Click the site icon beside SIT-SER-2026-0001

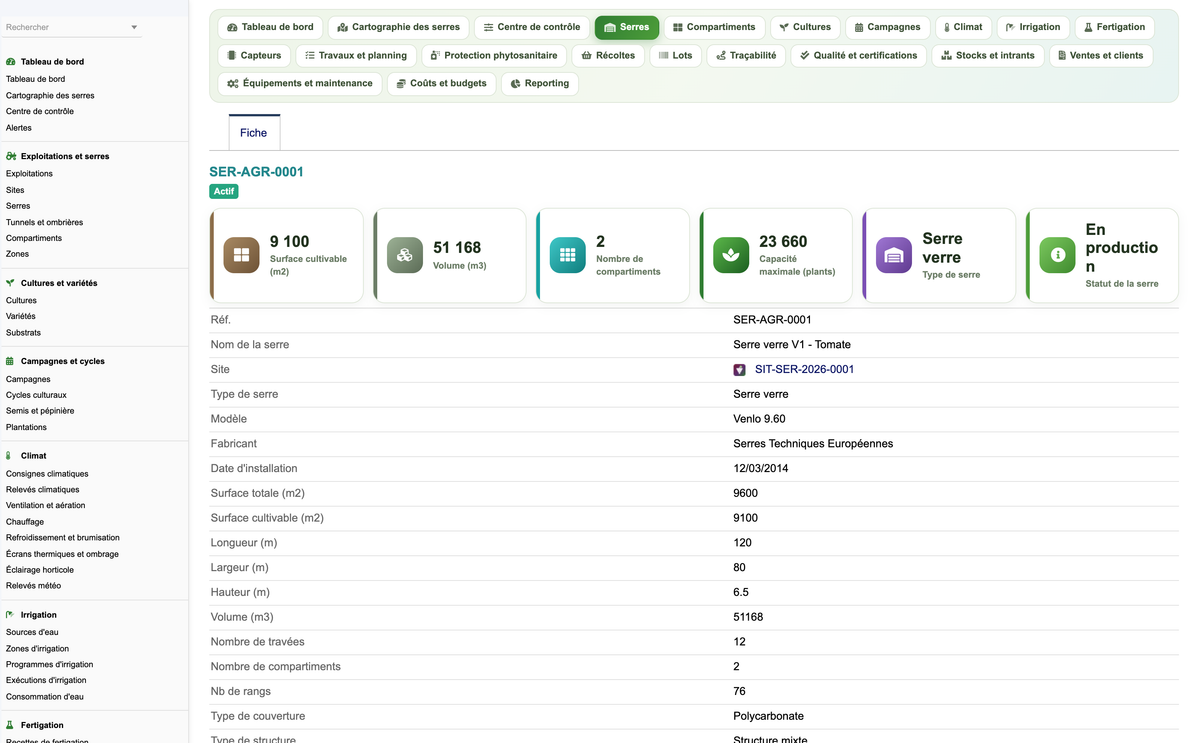coord(739,370)
